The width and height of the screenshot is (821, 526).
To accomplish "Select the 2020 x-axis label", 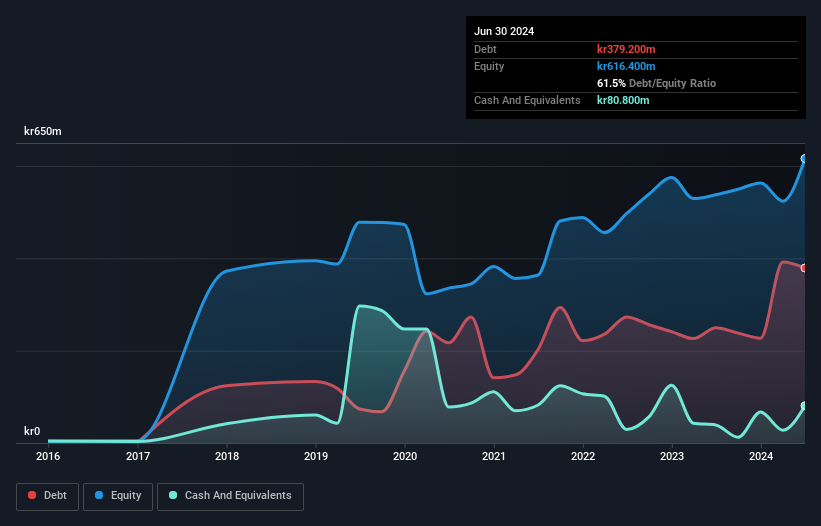I will [405, 456].
